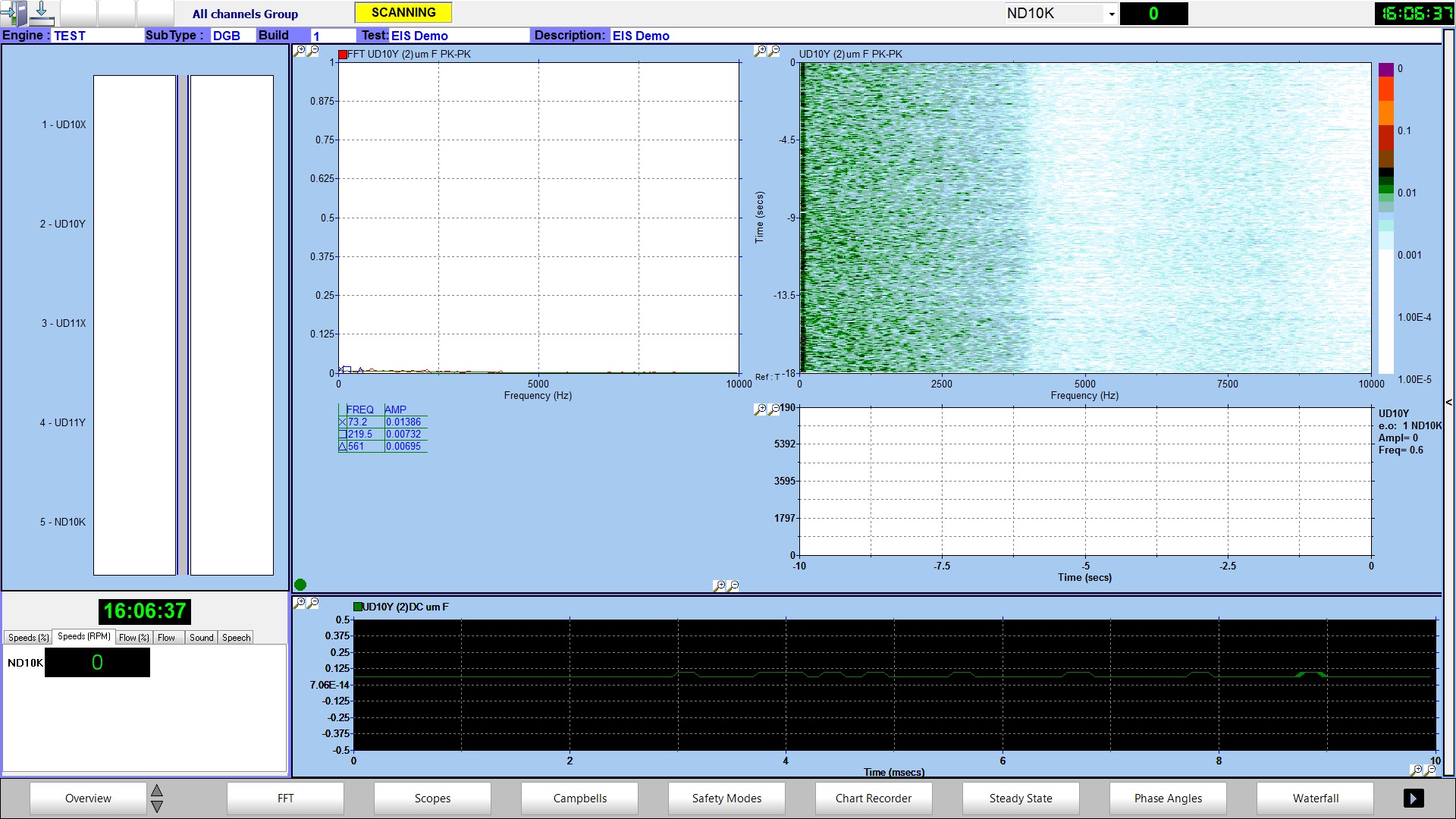Screen dimensions: 1456x819
Task: Click the minimize-to-tray arrow icon
Action: 42,13
